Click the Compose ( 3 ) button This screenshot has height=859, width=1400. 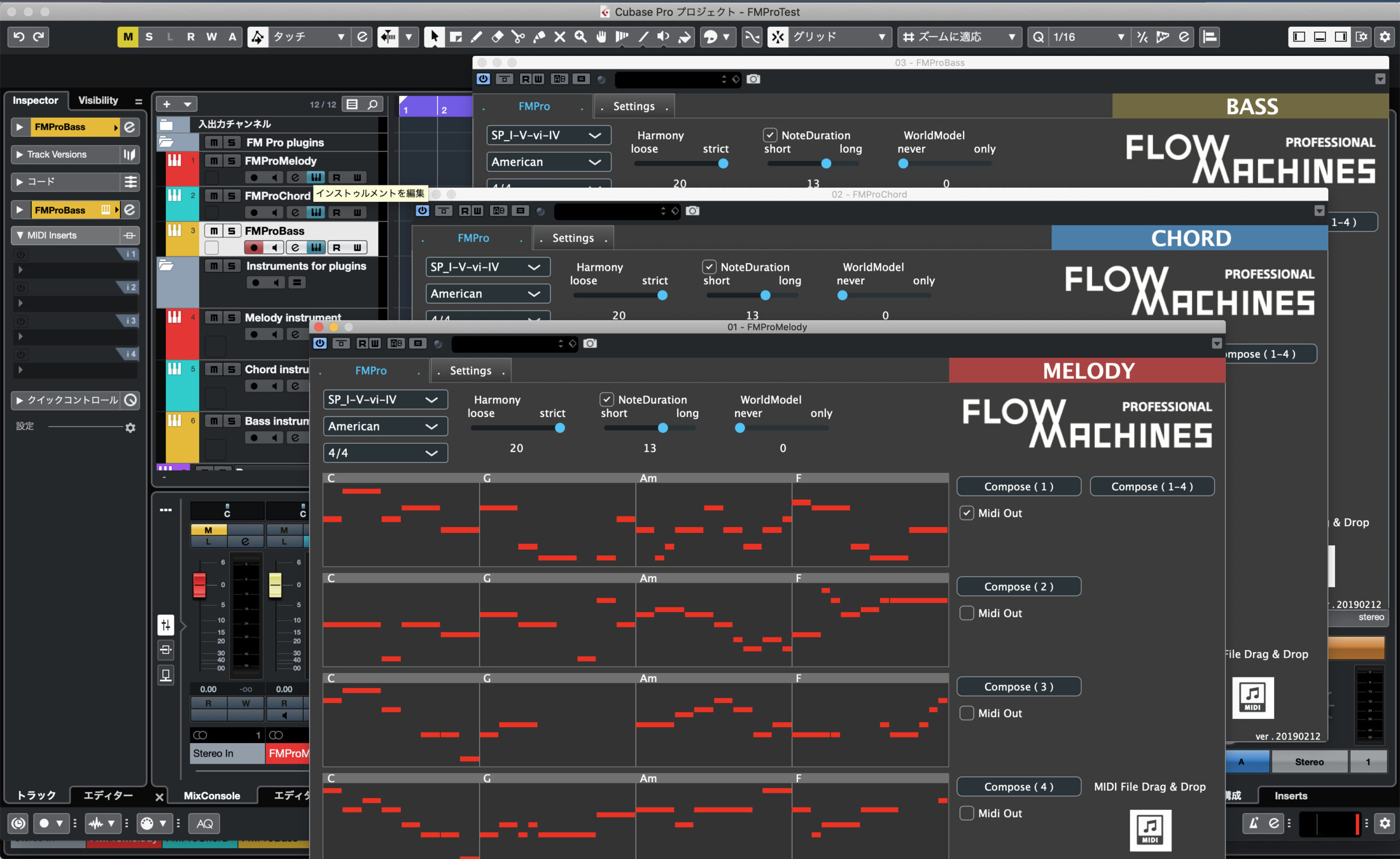[x=1019, y=687]
